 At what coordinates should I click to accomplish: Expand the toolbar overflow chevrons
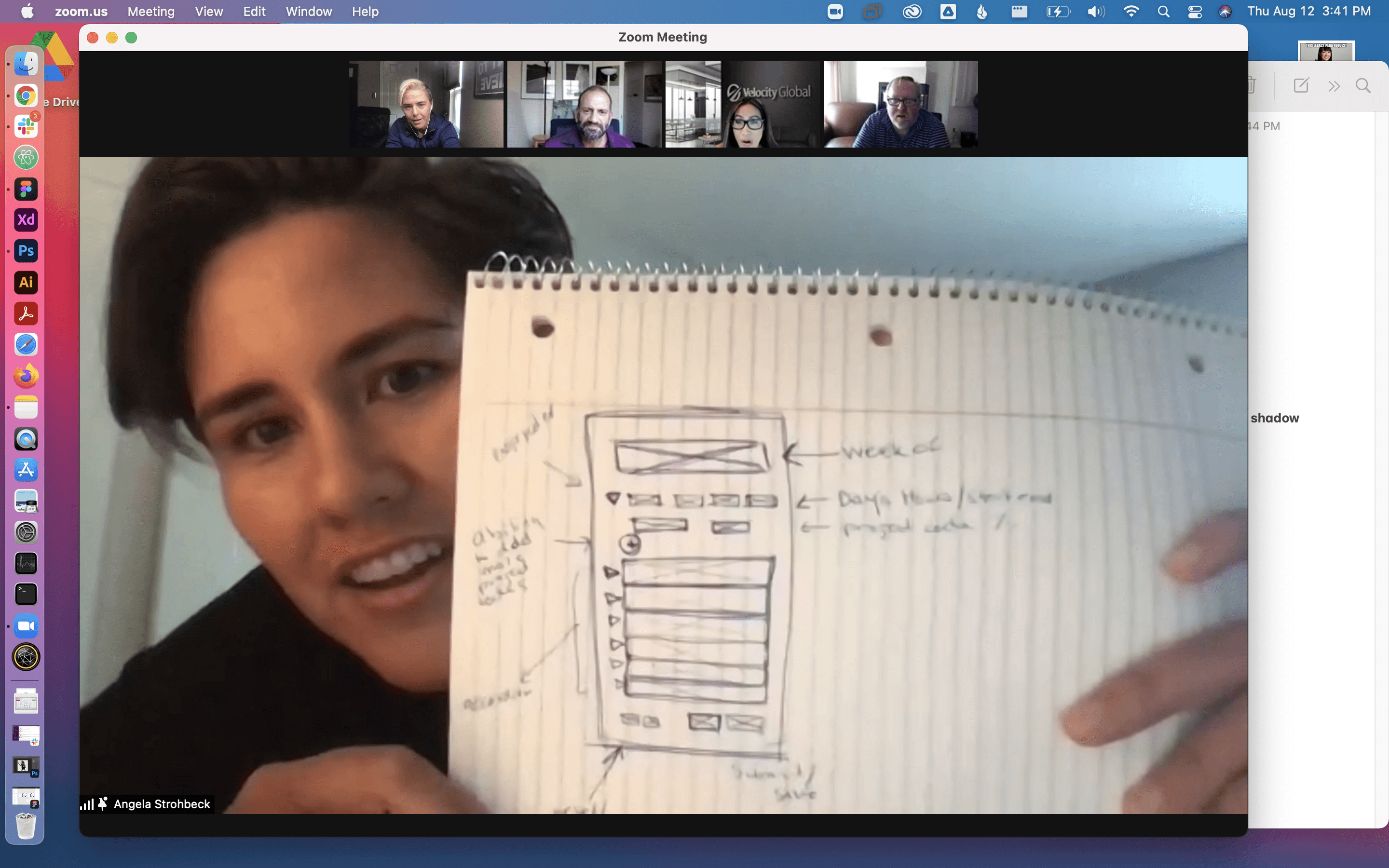1334,86
